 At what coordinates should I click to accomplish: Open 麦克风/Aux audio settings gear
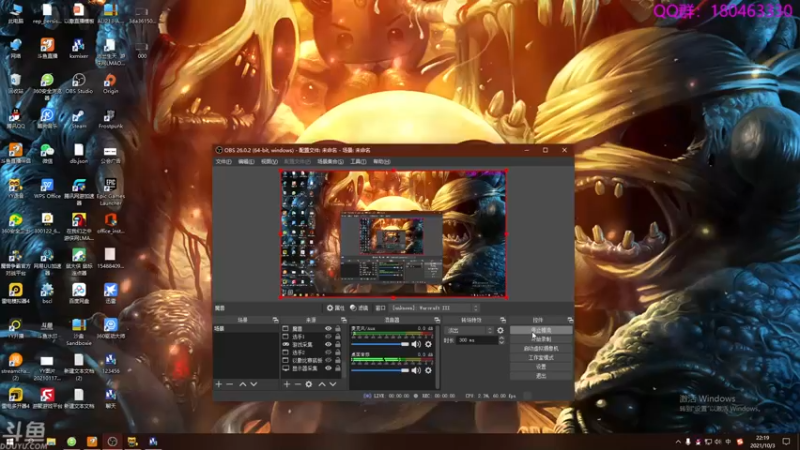[428, 344]
